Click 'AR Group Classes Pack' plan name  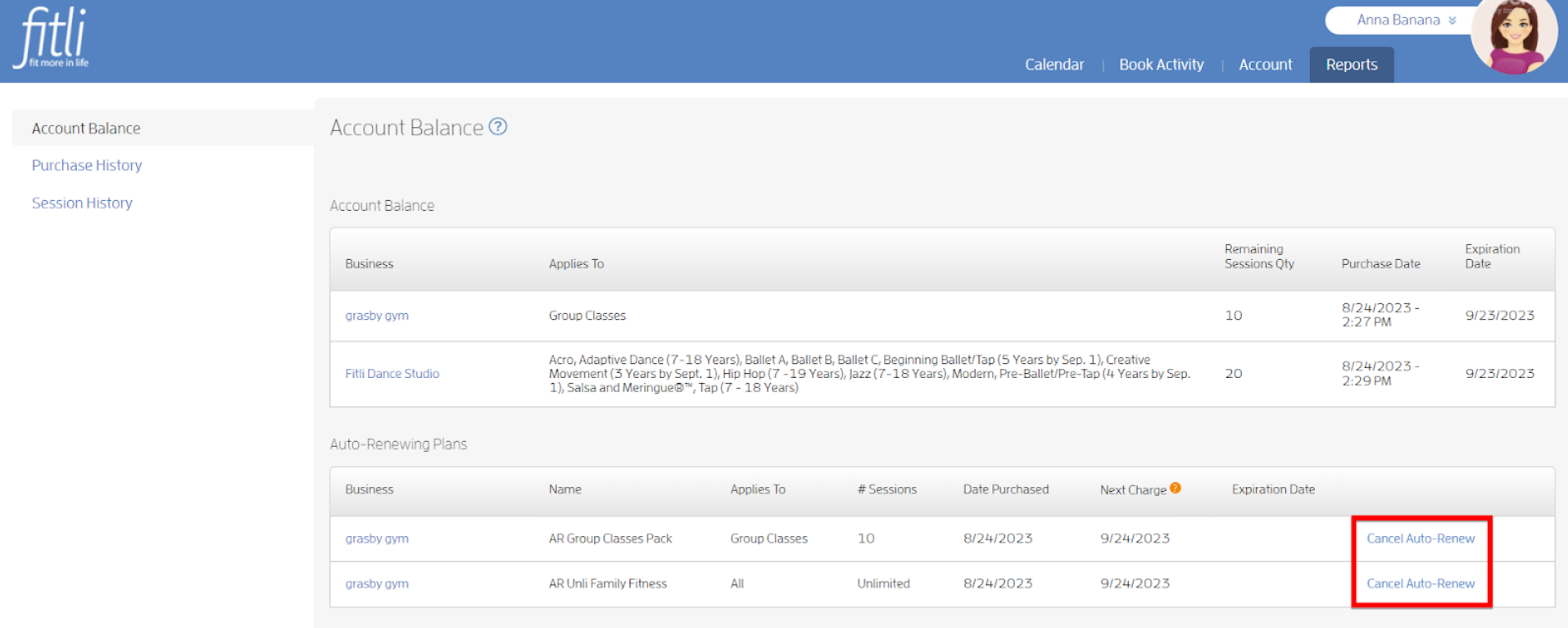point(610,539)
